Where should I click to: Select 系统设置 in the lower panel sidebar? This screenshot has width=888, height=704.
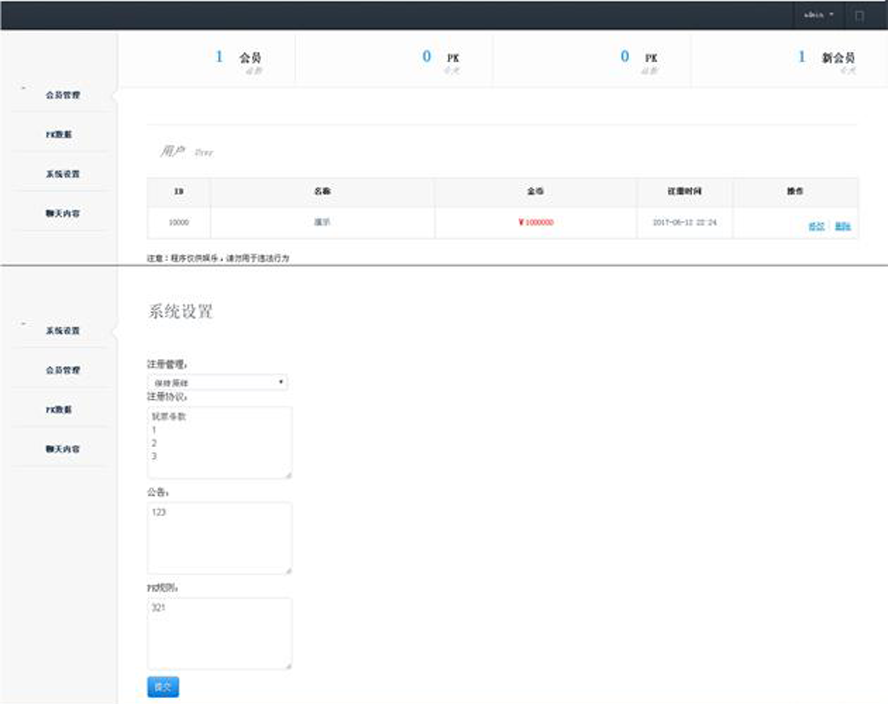point(63,331)
